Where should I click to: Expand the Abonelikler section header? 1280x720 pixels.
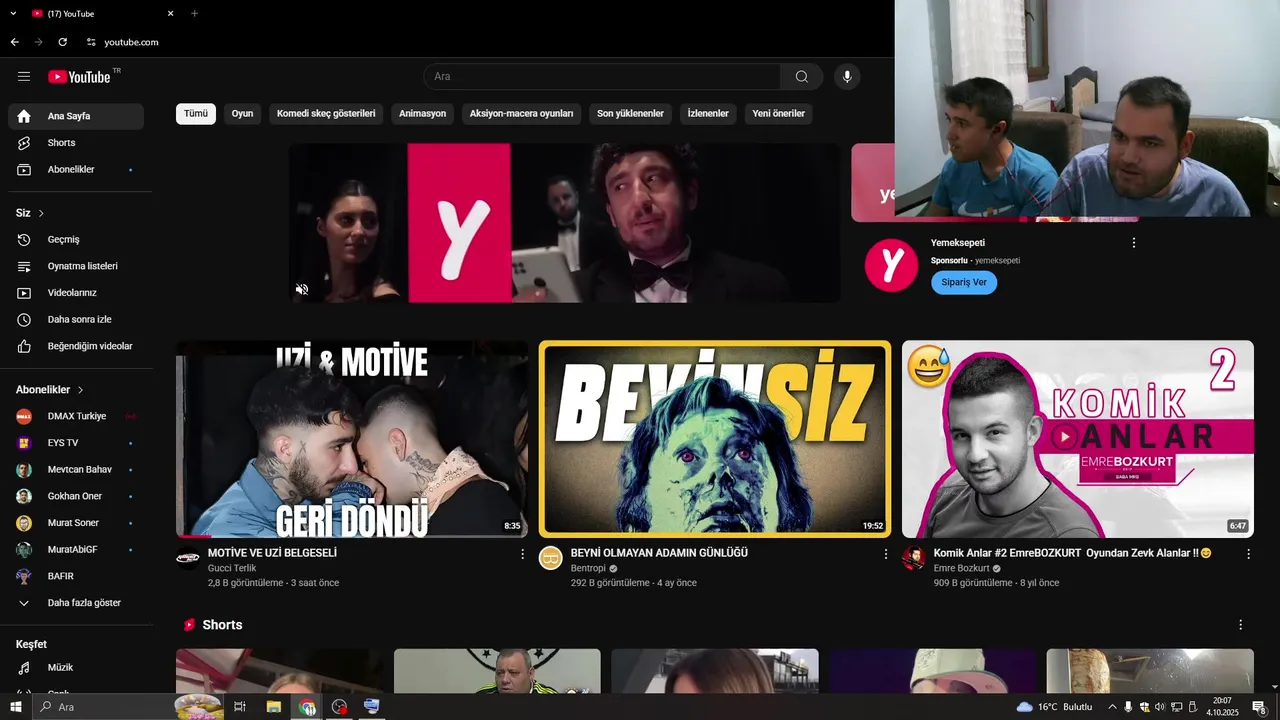coord(50,390)
